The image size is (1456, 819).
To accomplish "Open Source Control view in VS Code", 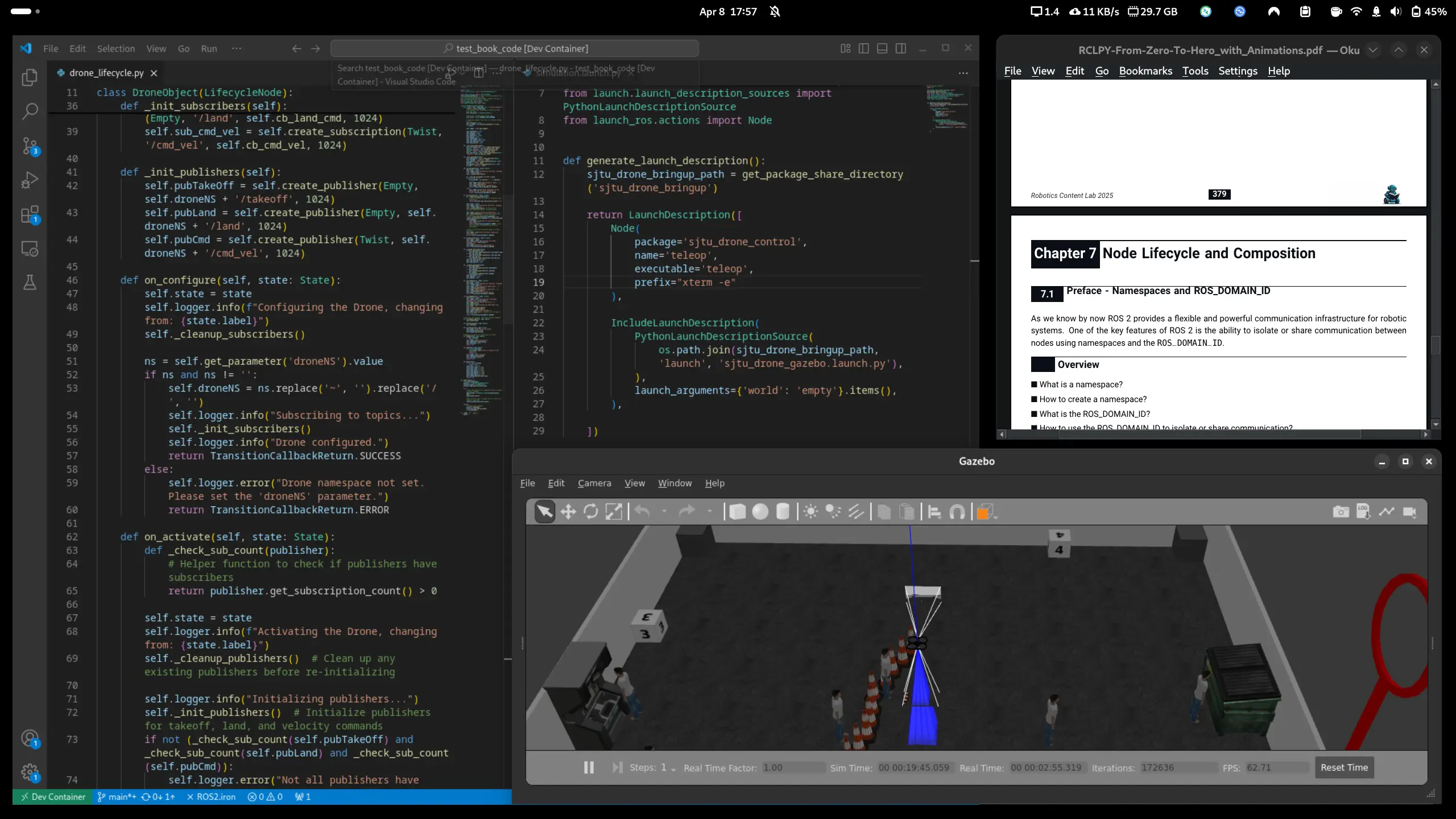I will (x=30, y=146).
